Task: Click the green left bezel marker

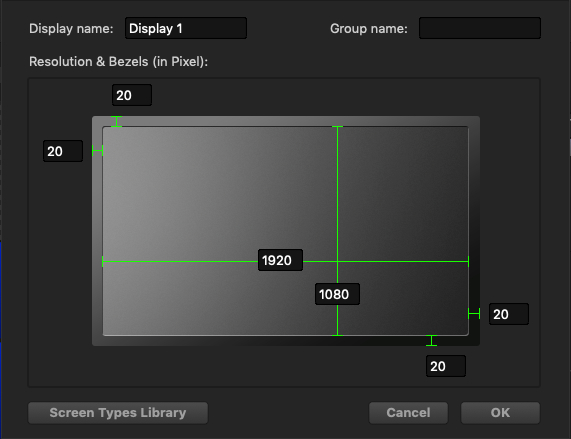Action: pos(98,150)
